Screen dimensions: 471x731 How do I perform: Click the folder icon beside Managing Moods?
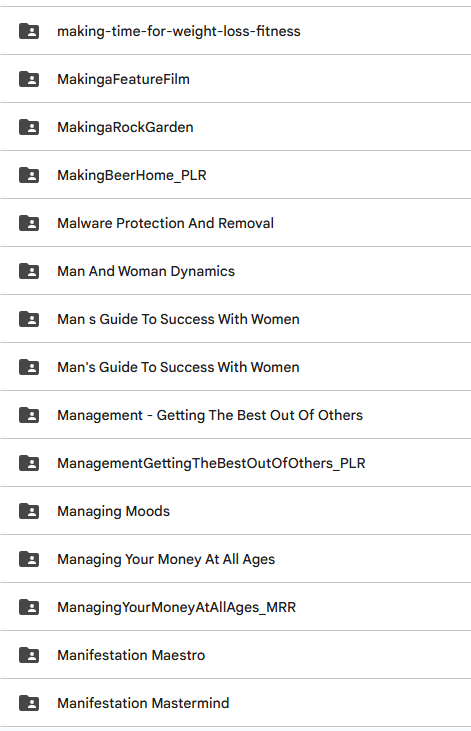[x=29, y=511]
